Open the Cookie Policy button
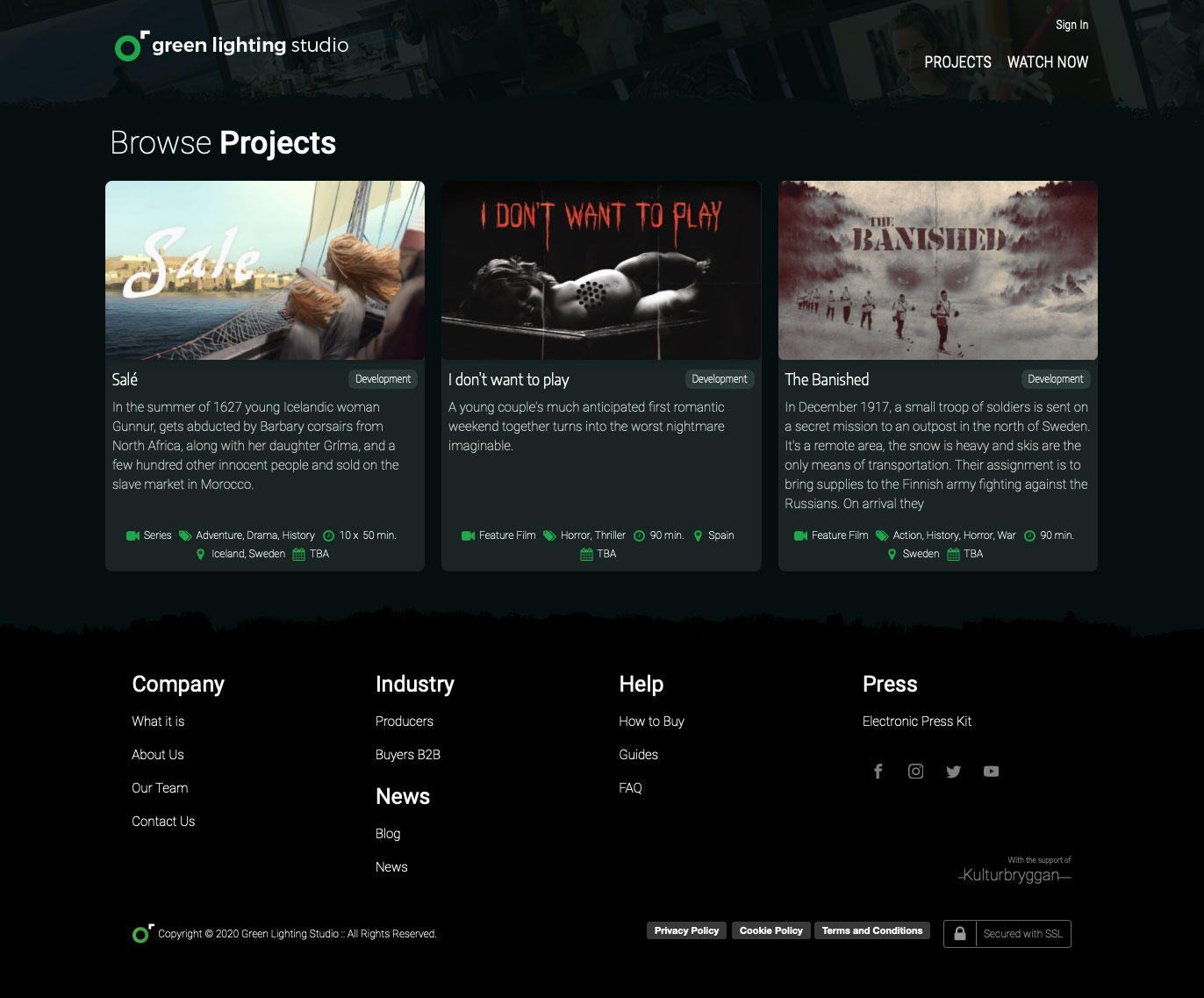 coord(771,930)
